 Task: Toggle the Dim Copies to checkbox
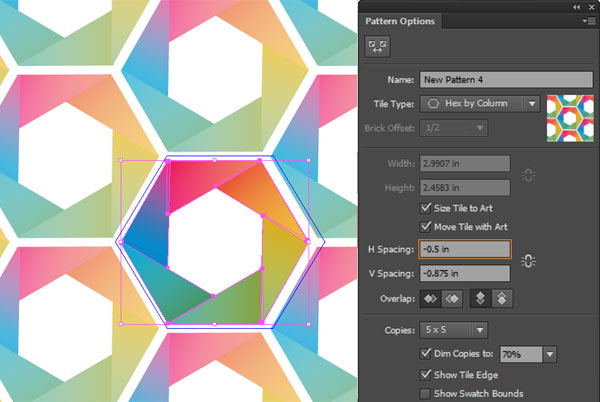click(428, 354)
